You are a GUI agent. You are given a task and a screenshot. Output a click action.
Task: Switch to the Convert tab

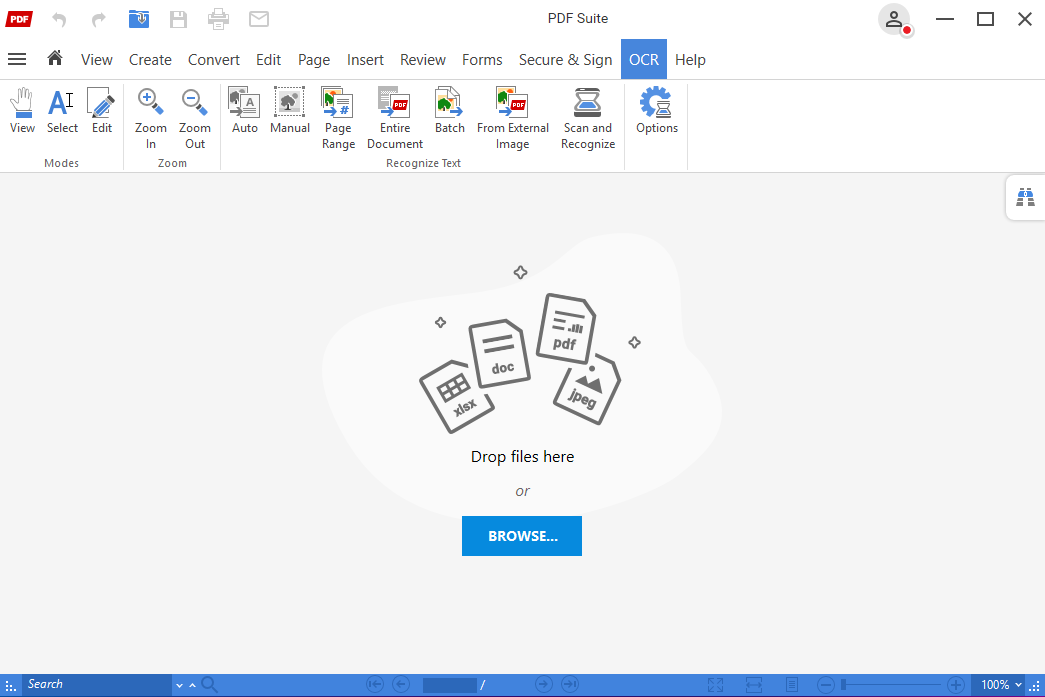214,60
